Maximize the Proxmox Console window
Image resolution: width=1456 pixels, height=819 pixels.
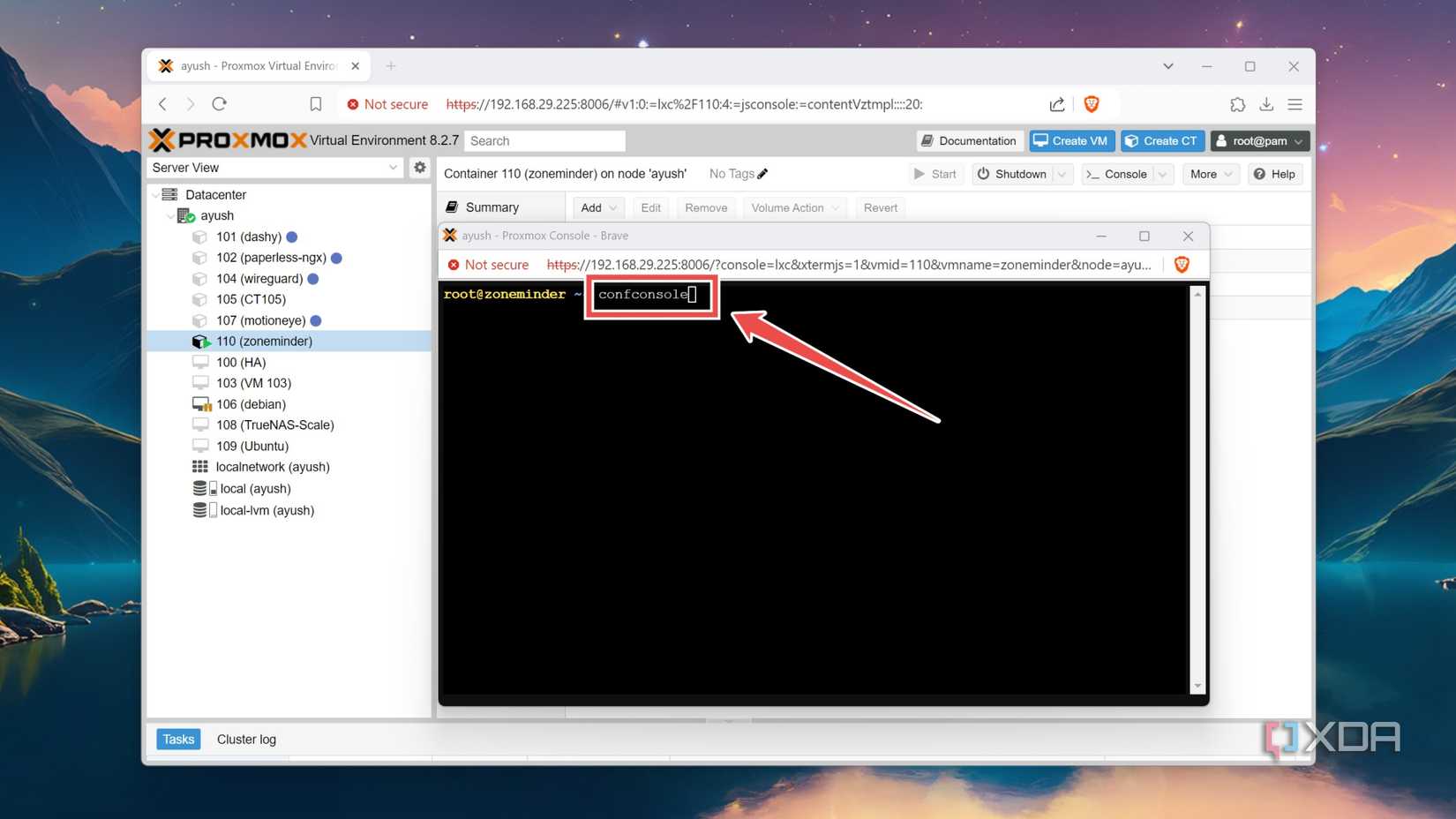[x=1145, y=236]
